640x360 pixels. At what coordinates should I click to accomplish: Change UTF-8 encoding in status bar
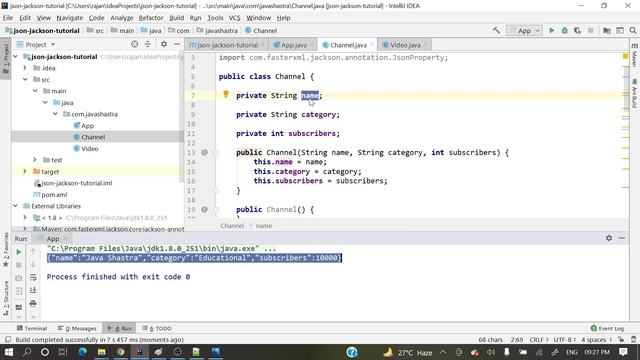pyautogui.click(x=565, y=340)
